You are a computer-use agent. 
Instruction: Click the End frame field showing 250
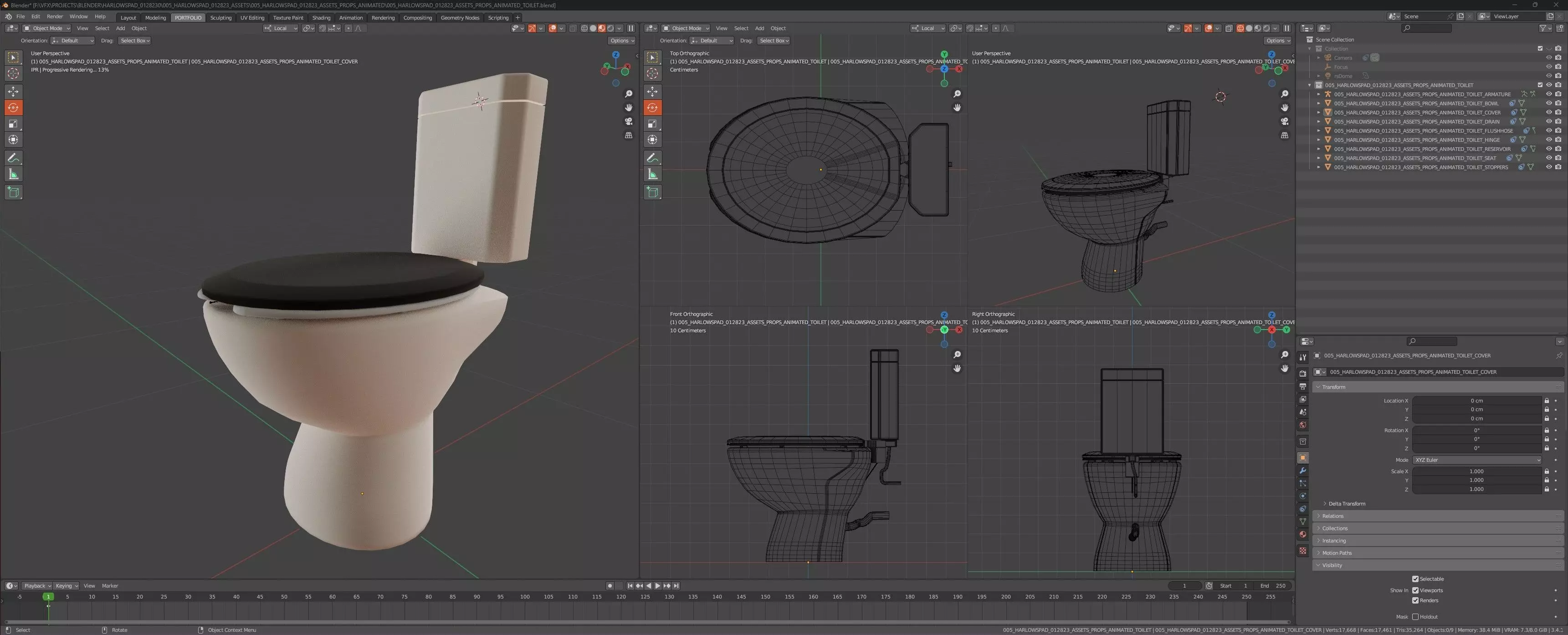pyautogui.click(x=1273, y=586)
